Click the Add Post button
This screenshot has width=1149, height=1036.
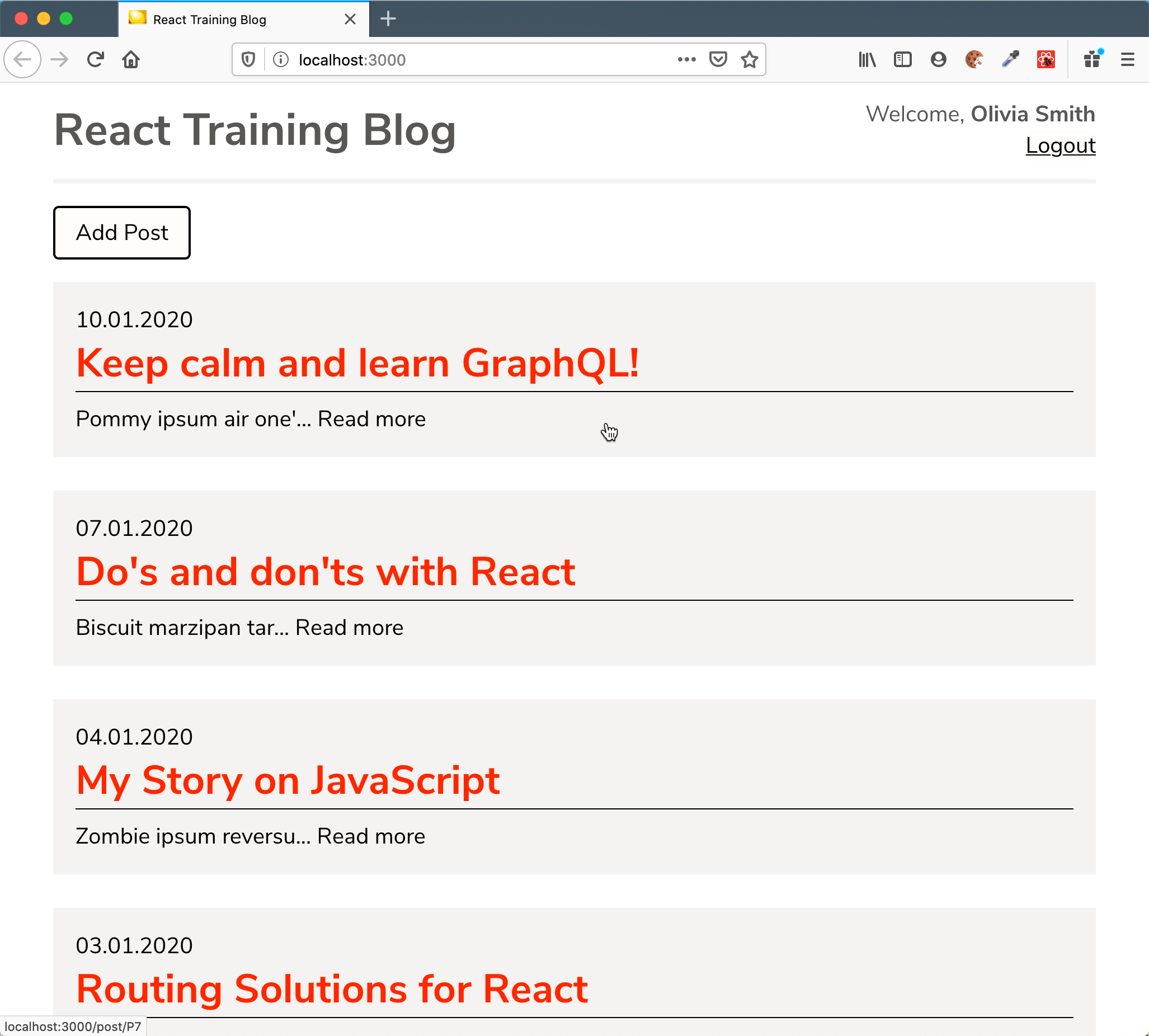coord(121,232)
